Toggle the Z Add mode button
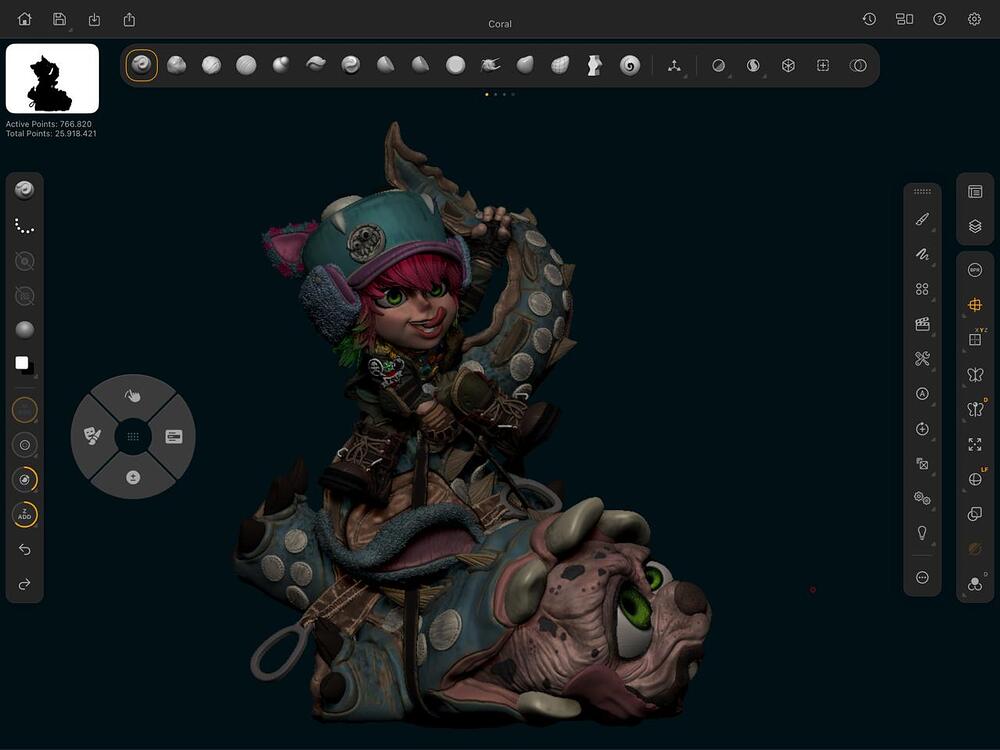The width and height of the screenshot is (1000, 750). 25,515
